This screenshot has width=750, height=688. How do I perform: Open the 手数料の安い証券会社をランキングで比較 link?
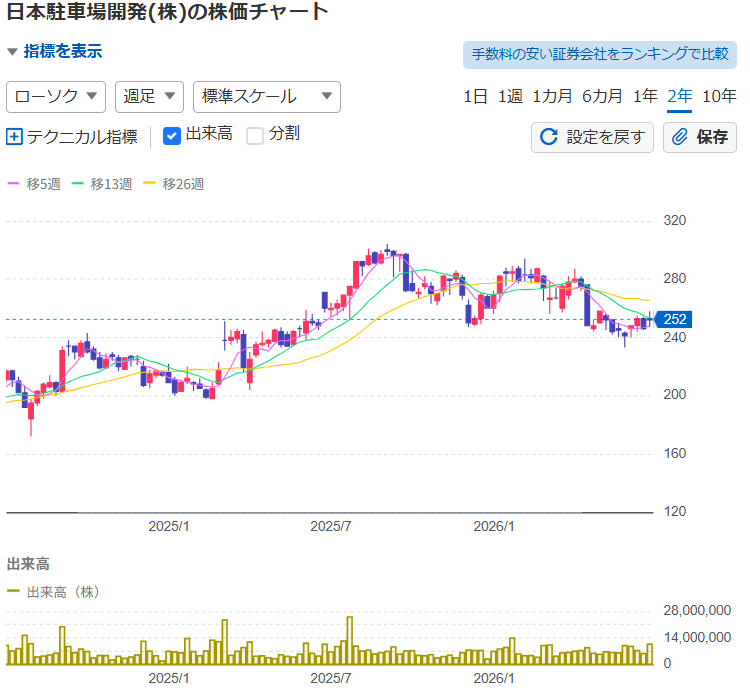click(x=600, y=55)
